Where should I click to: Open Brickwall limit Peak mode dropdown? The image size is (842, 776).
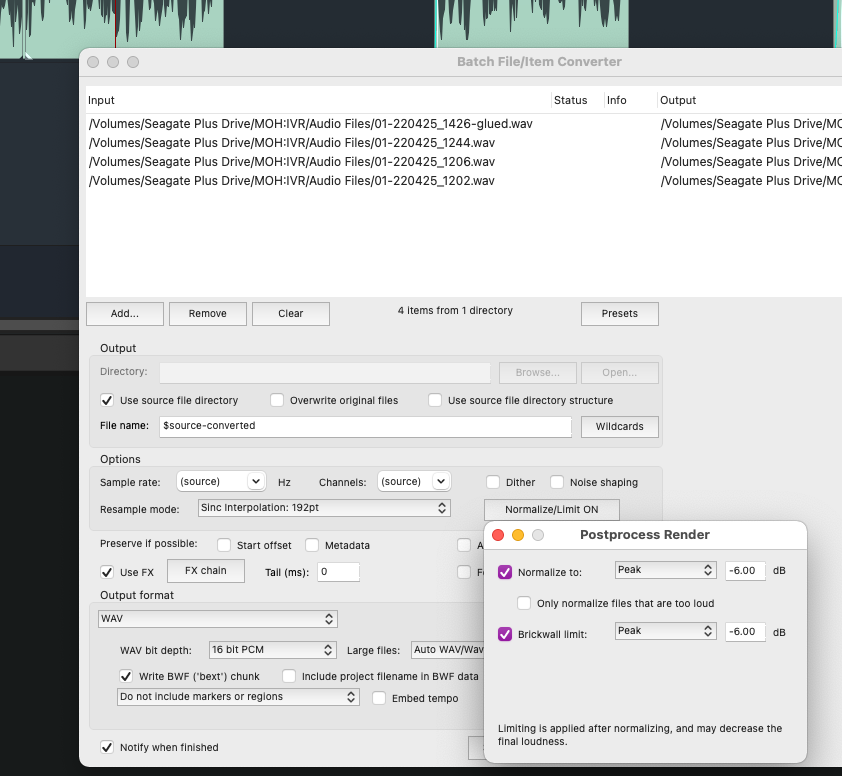665,631
